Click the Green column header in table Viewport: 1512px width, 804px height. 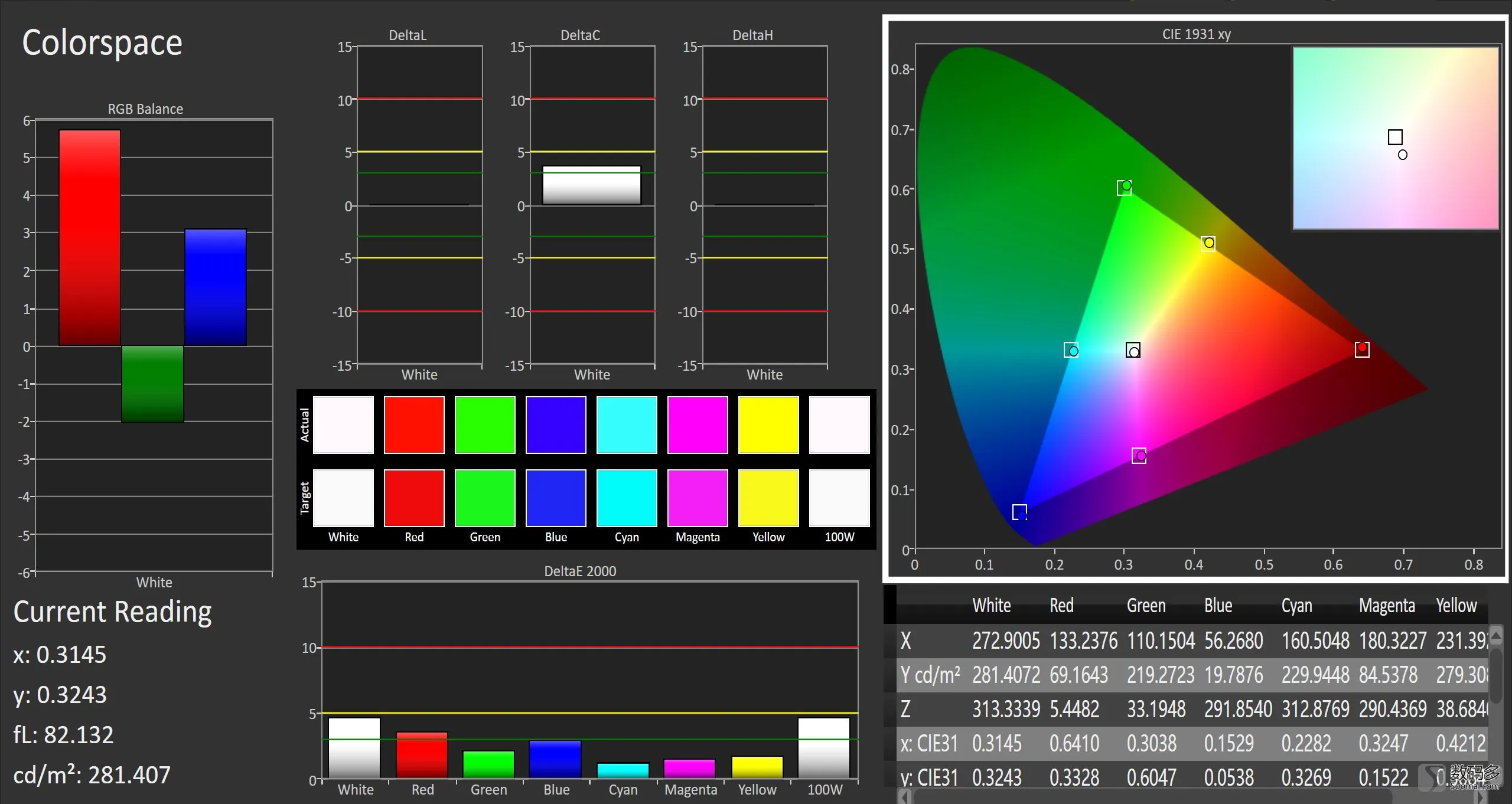(1146, 606)
